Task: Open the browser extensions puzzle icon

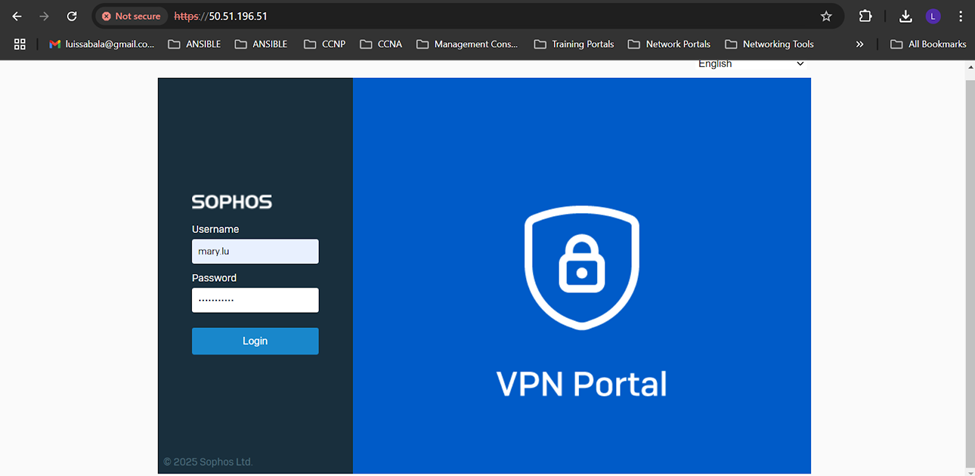Action: pos(865,17)
